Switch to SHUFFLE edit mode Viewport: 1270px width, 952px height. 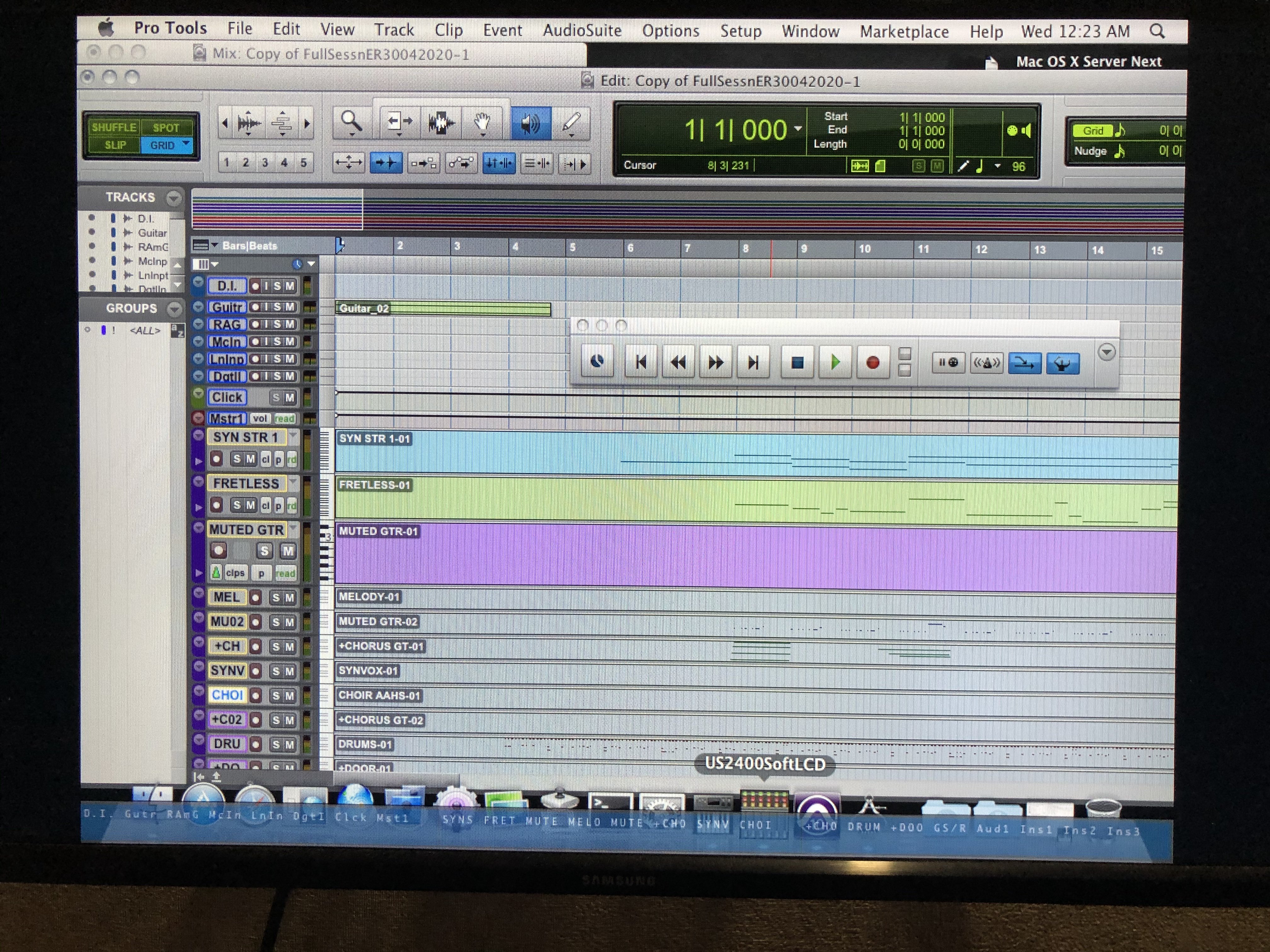click(x=114, y=127)
